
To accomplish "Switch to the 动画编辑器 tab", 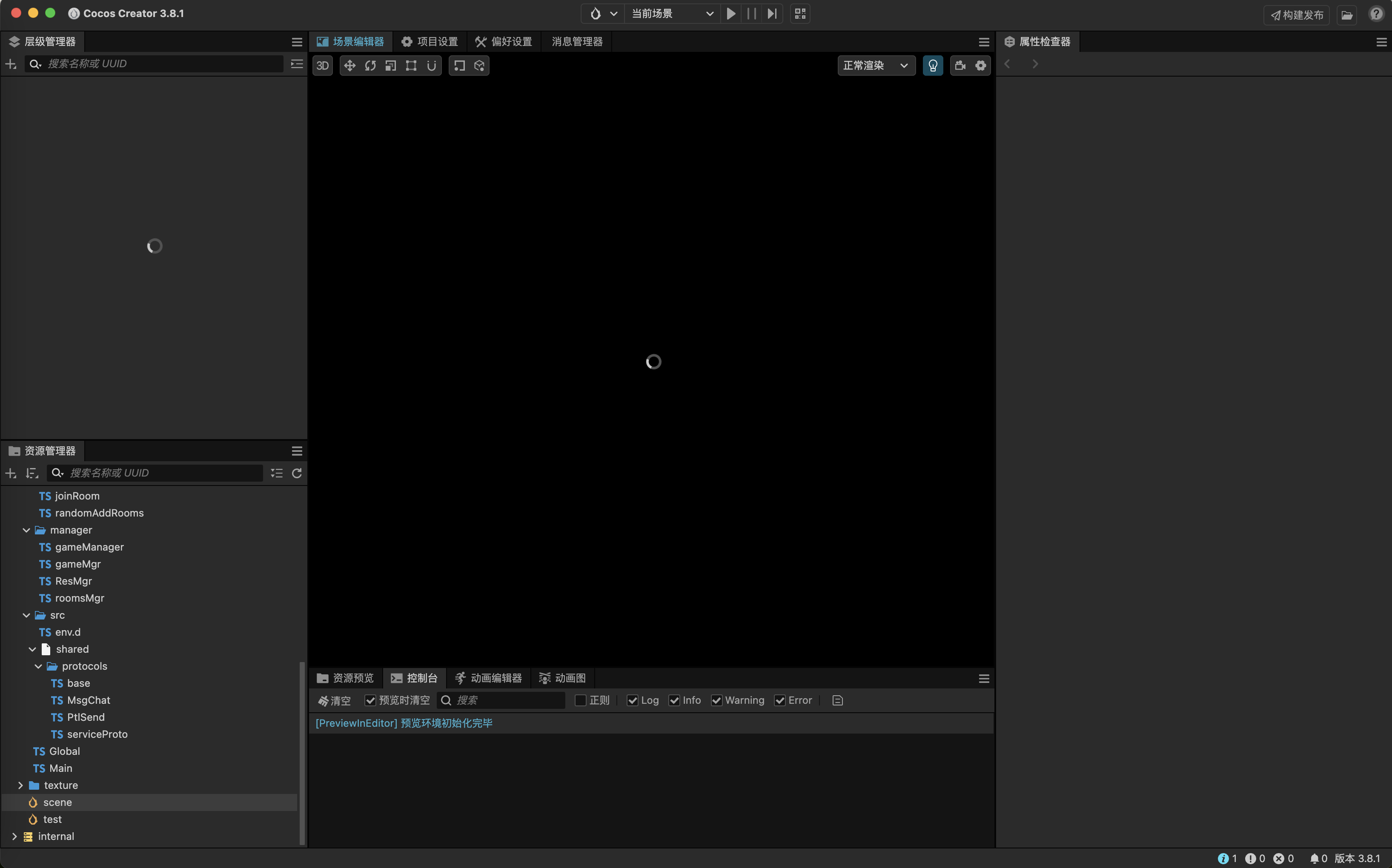I will pyautogui.click(x=488, y=678).
